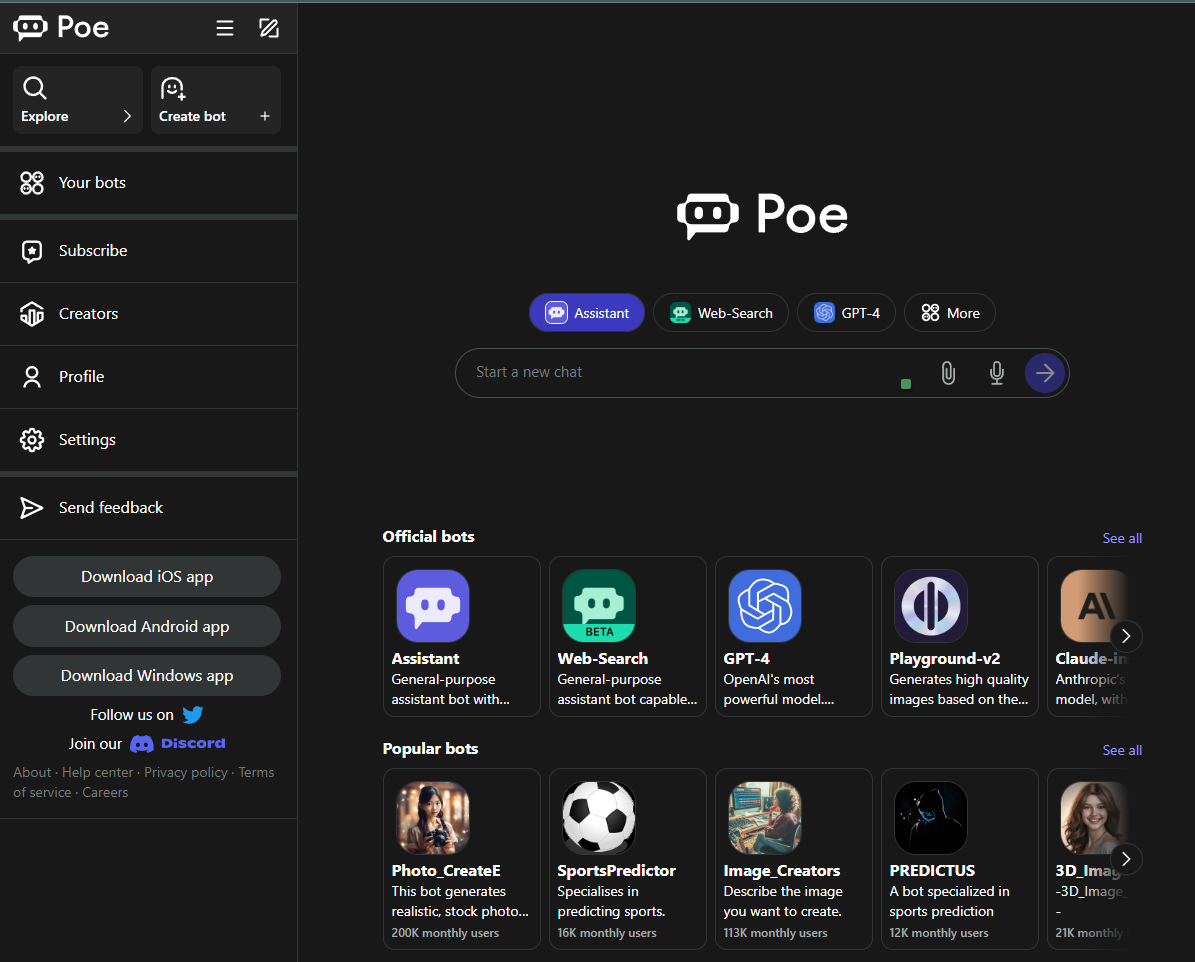Screen dimensions: 1195x962
Task: Select the GPT-4 bot chip
Action: pos(847,313)
